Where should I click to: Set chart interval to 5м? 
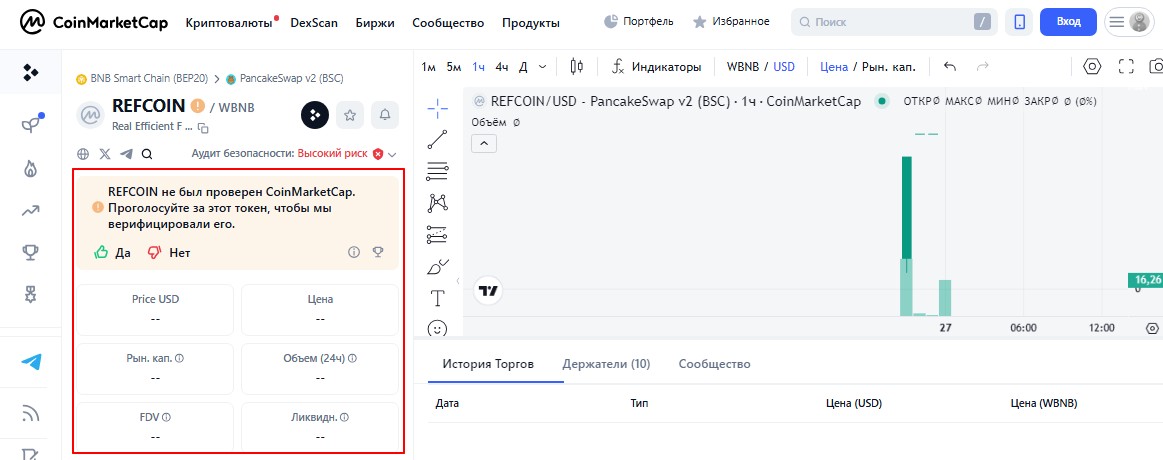[454, 67]
